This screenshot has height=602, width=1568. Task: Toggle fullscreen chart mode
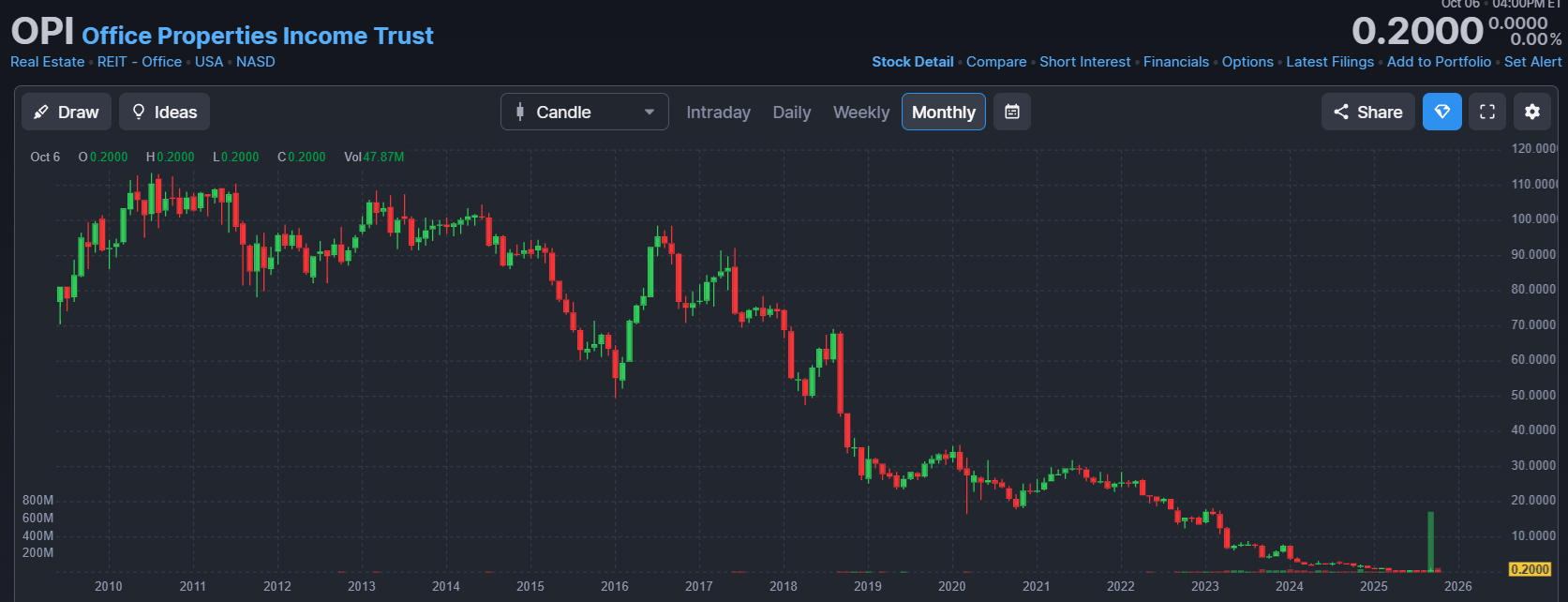[1487, 112]
